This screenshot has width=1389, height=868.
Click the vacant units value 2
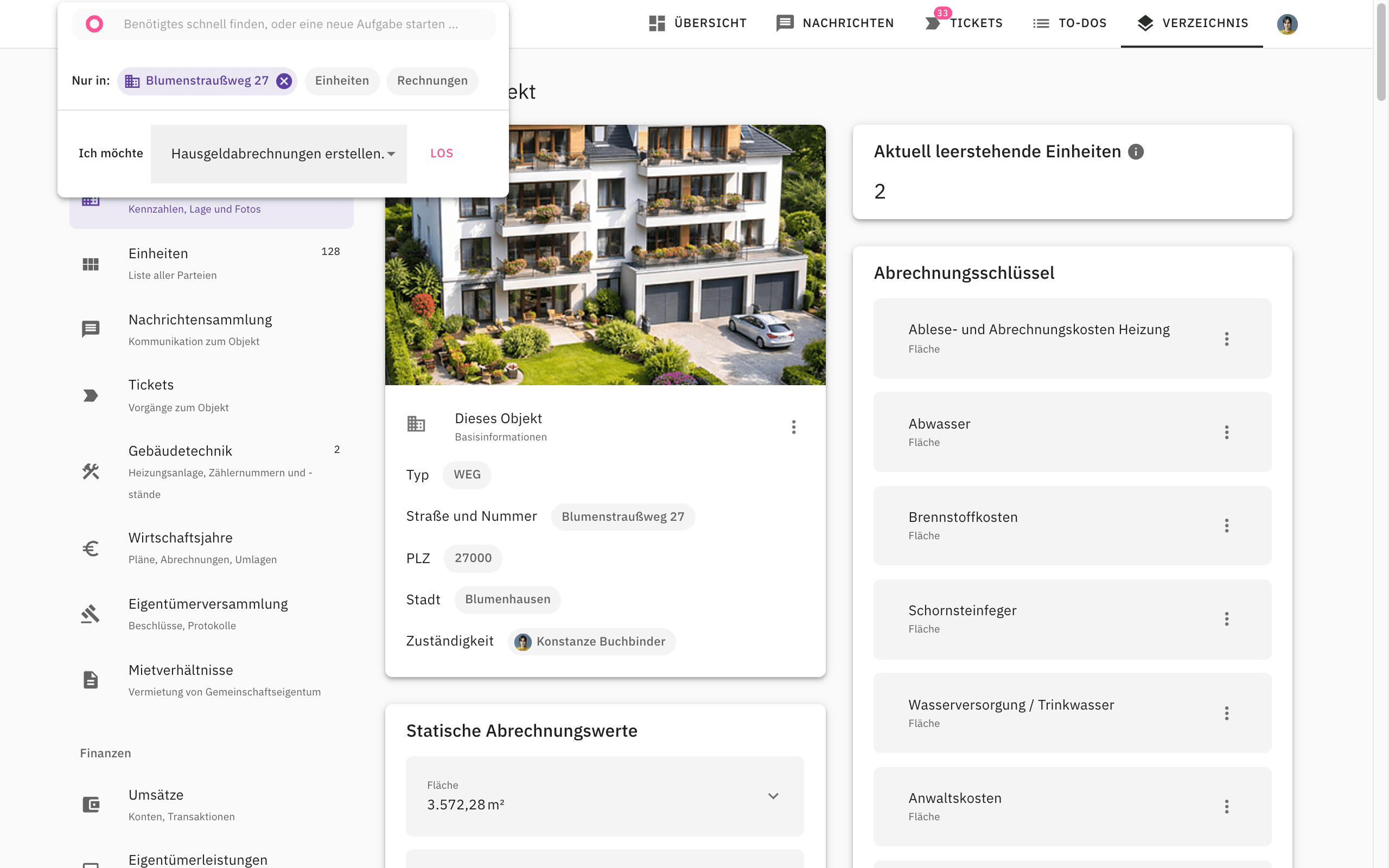(x=880, y=191)
